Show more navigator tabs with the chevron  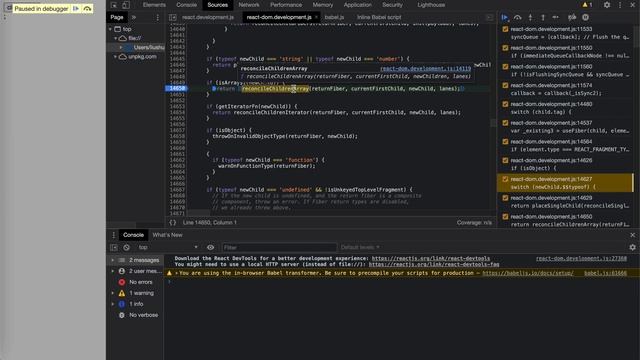(x=133, y=17)
